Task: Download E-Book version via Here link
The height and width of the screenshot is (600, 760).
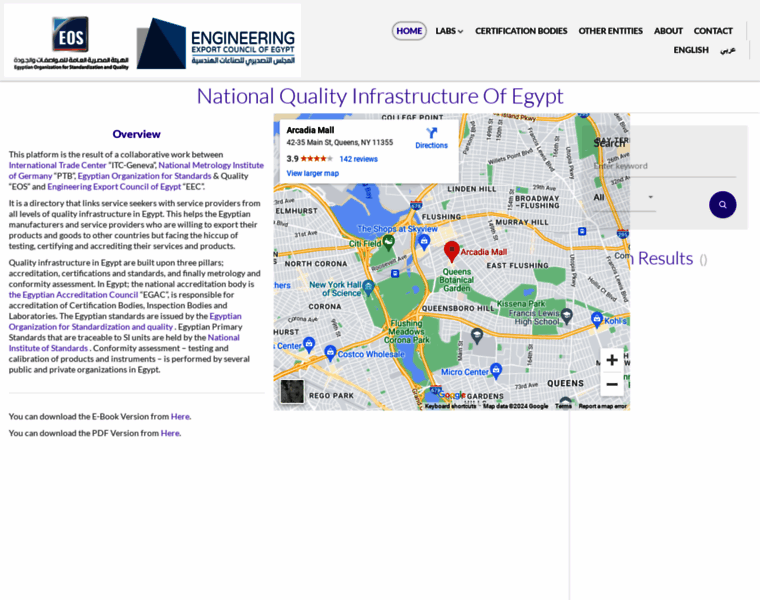Action: [180, 416]
